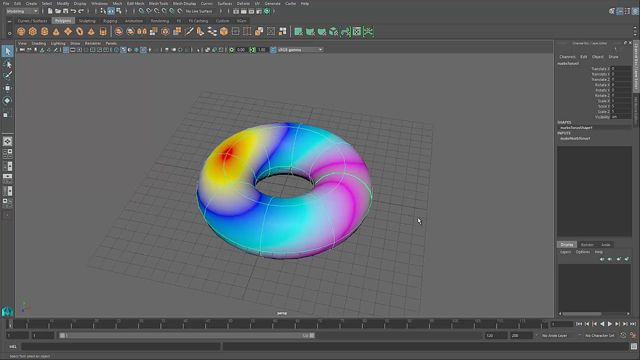Create a polygon plane from the shelf
Screen dimensions: 640x360
[x=68, y=31]
